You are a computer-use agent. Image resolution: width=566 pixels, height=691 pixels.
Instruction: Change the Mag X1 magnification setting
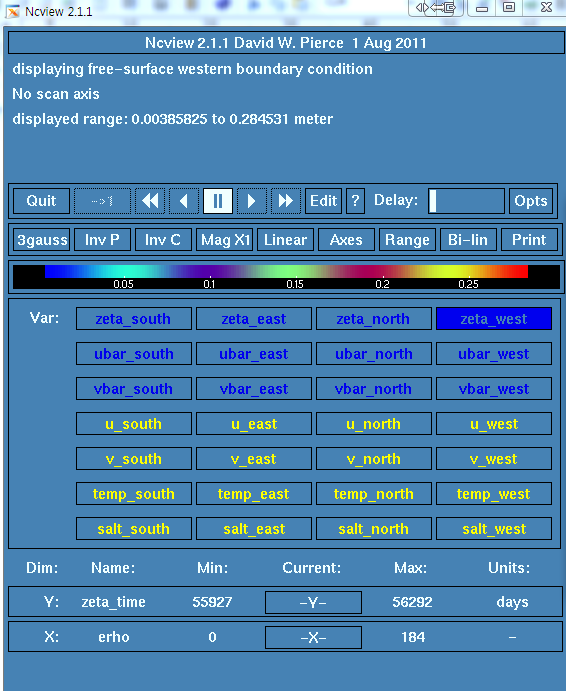click(x=224, y=240)
